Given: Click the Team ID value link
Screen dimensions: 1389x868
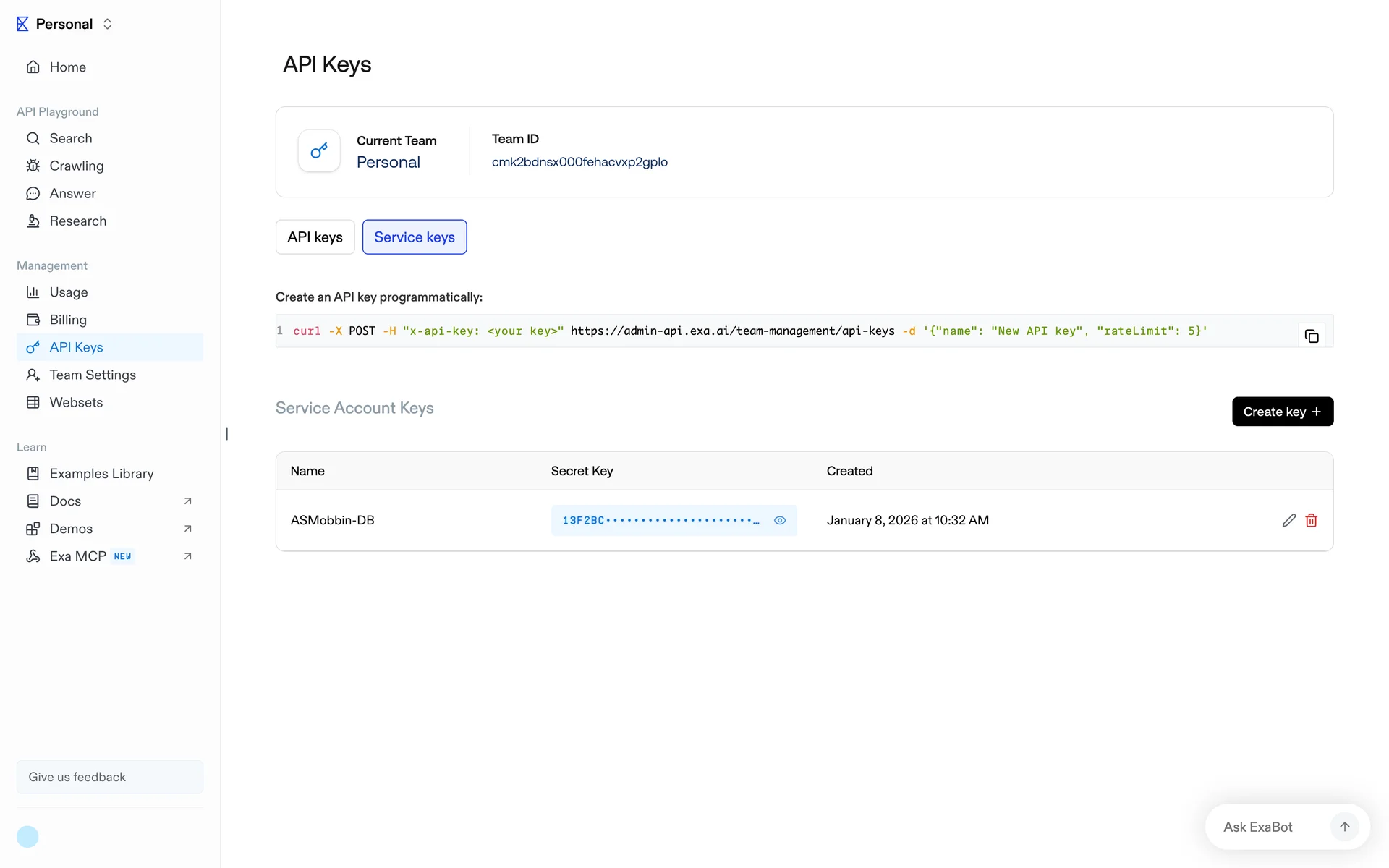Looking at the screenshot, I should 579,162.
